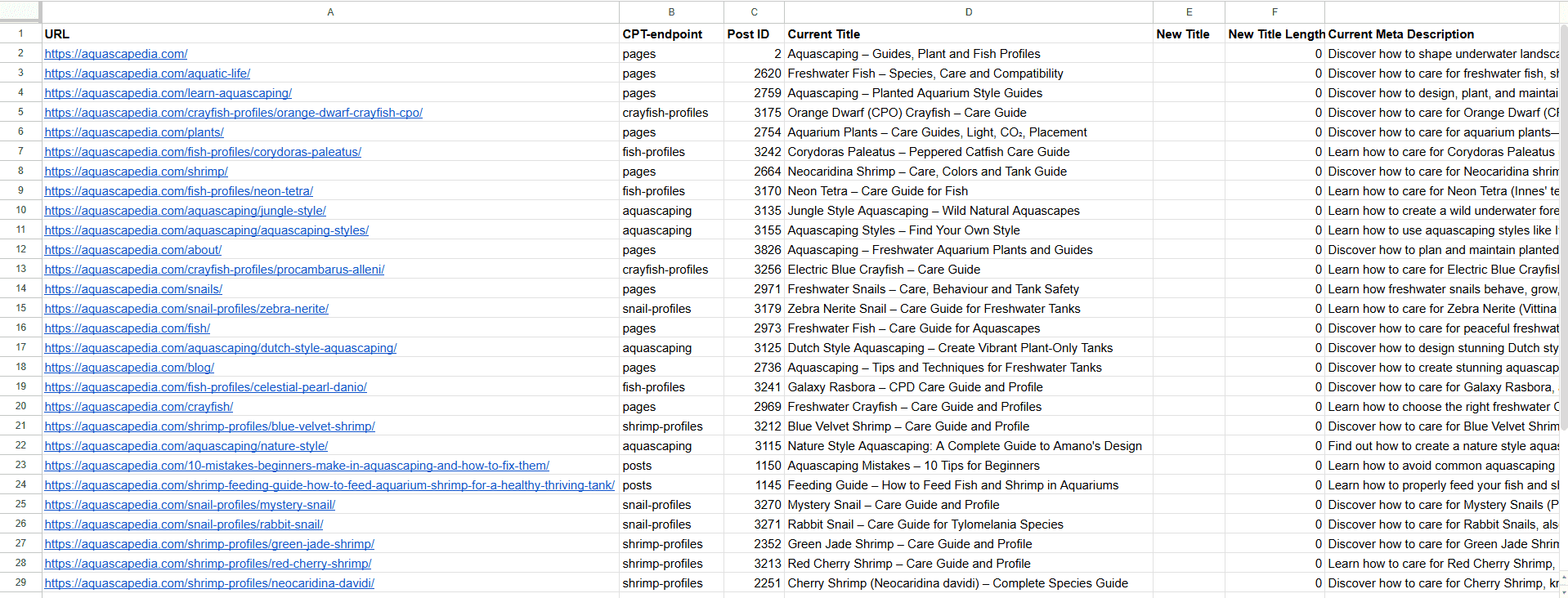Screen dimensions: 1568x598
Task: Open the dutch-style-aquascaping URL
Action: click(x=221, y=348)
